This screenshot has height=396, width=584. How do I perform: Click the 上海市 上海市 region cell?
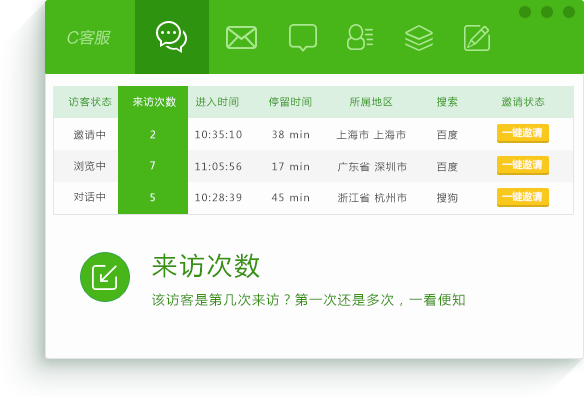[x=371, y=135]
